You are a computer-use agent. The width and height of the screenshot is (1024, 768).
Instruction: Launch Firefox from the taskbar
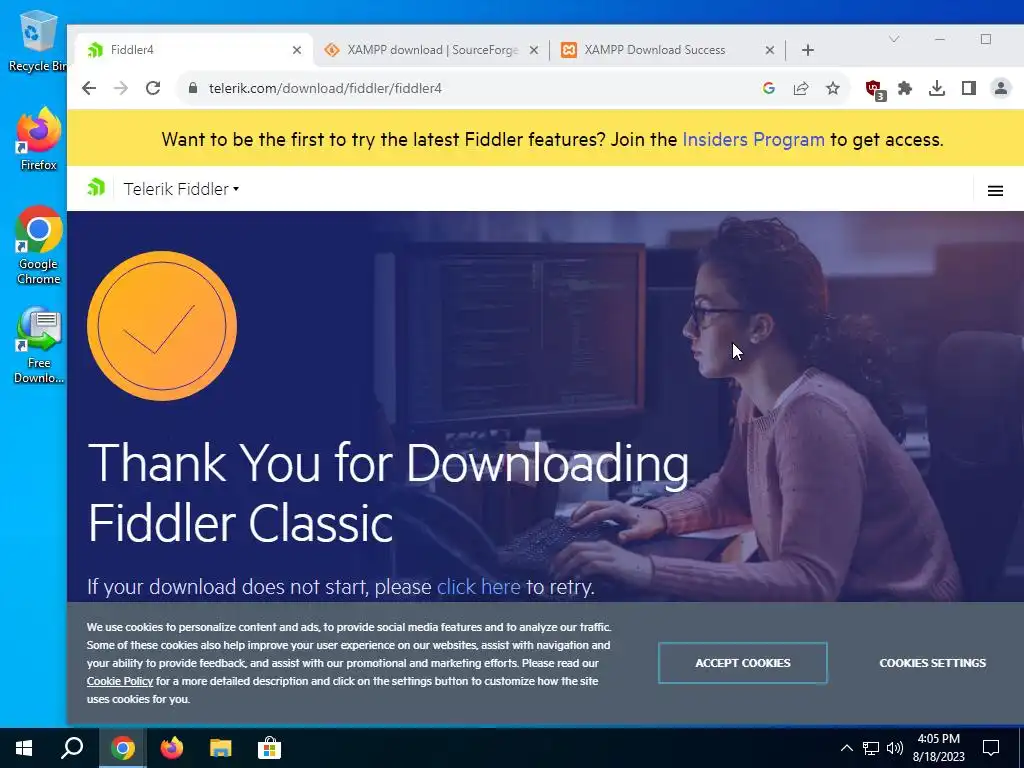point(172,748)
